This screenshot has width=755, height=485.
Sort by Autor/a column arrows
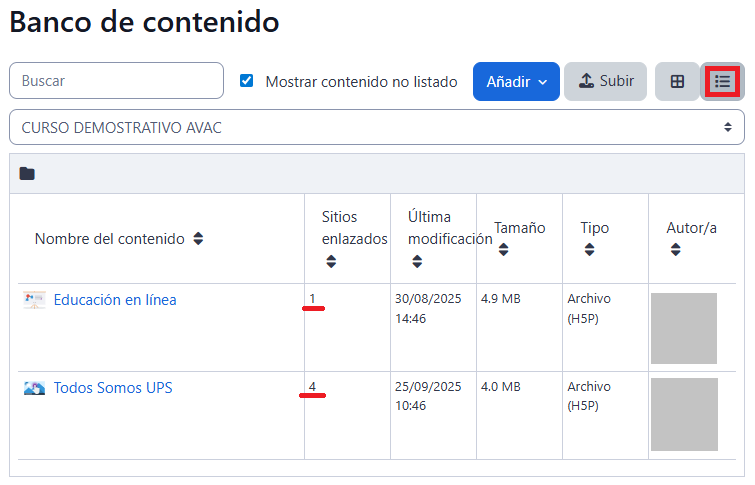click(x=676, y=251)
